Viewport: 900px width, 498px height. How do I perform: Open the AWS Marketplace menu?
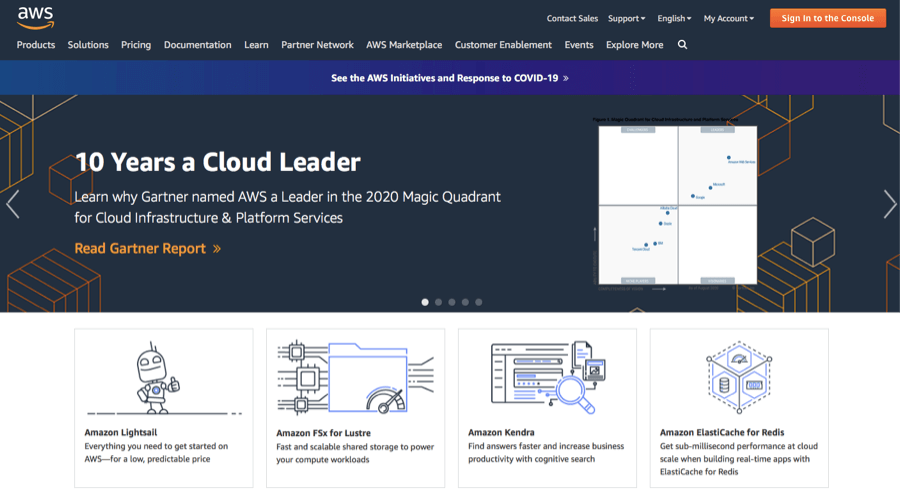point(404,45)
